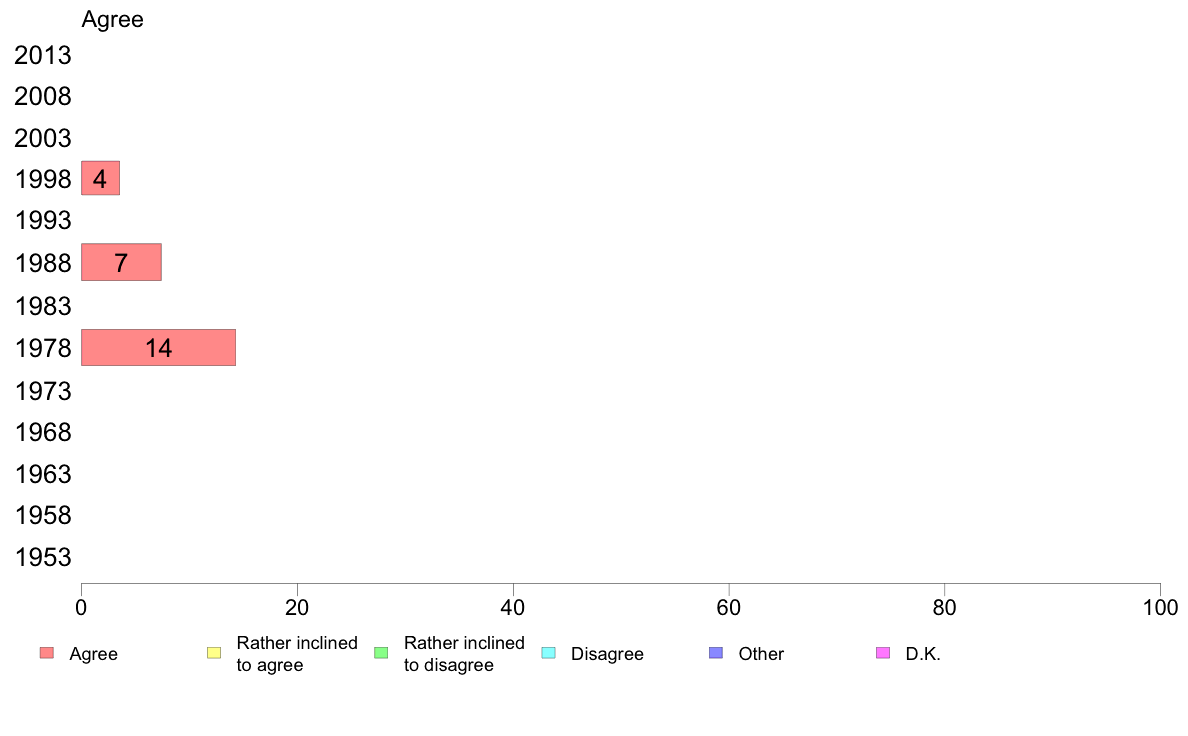
Task: Select the 1988 bar showing 7
Action: [121, 262]
